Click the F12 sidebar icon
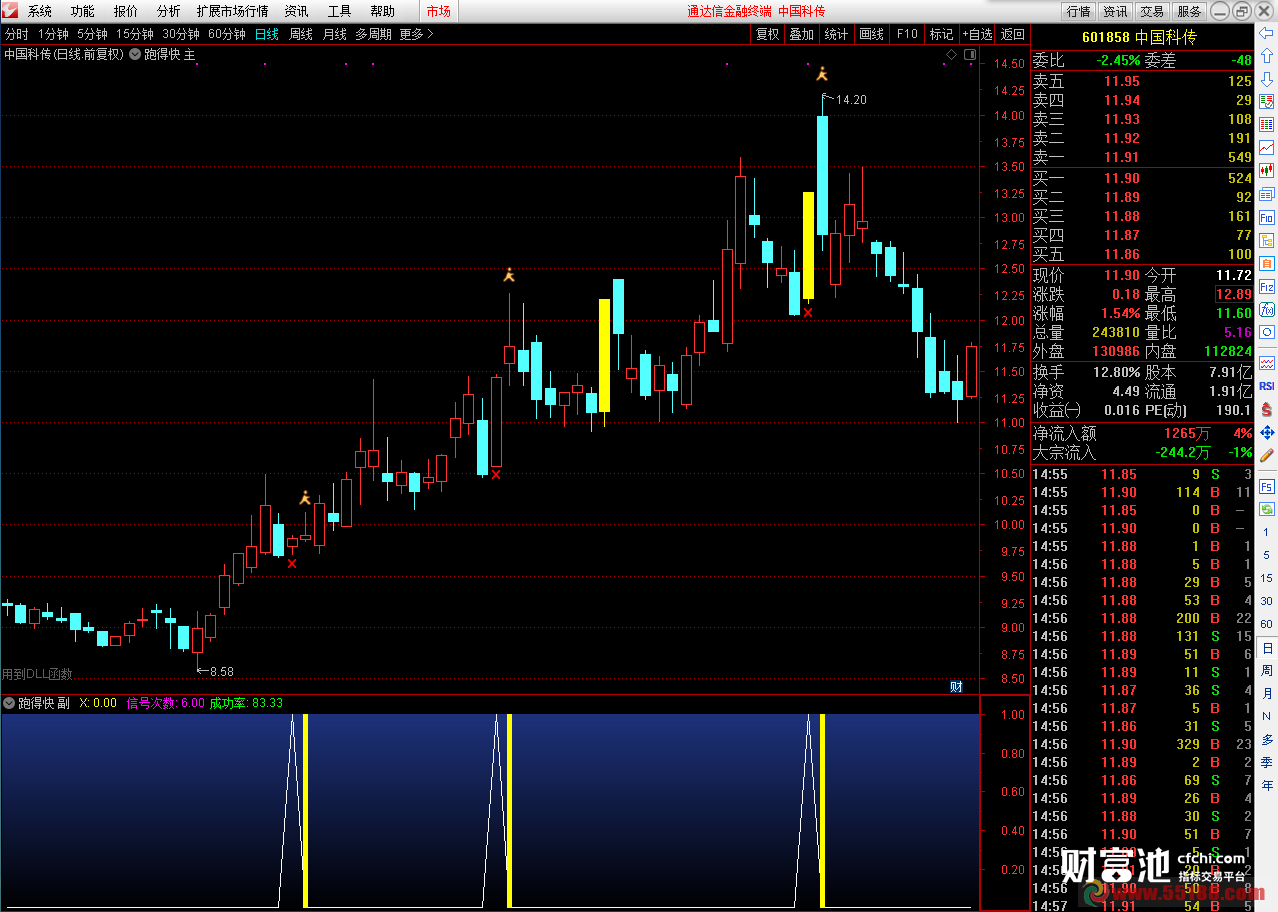This screenshot has height=912, width=1278. coord(1267,286)
